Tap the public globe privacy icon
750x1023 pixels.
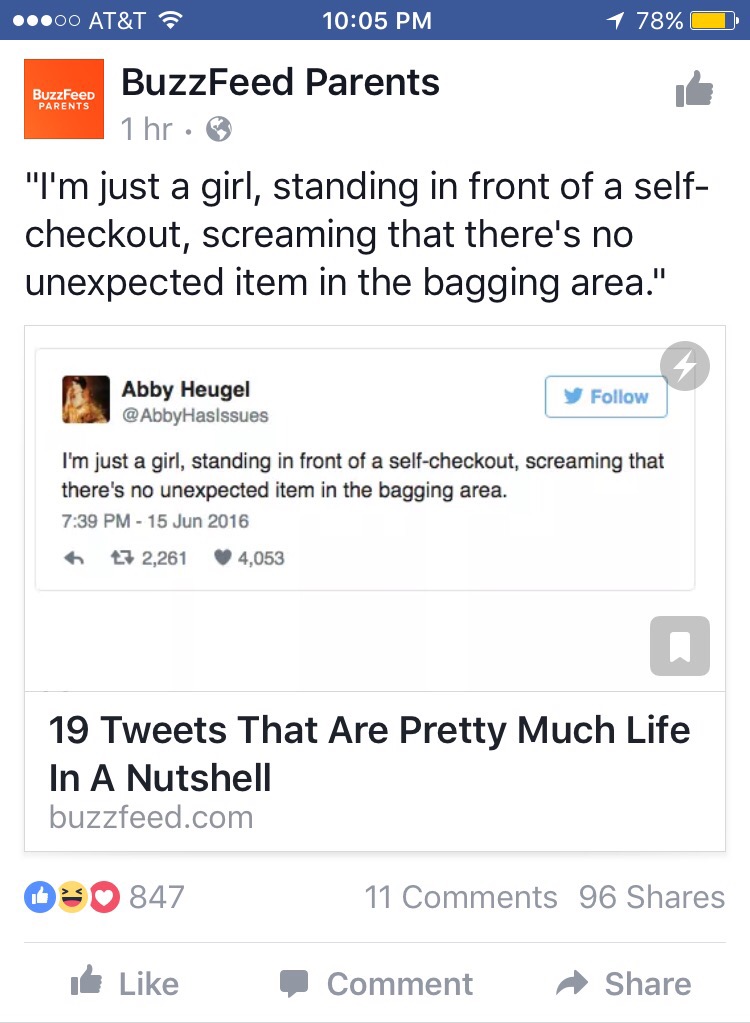tap(217, 129)
